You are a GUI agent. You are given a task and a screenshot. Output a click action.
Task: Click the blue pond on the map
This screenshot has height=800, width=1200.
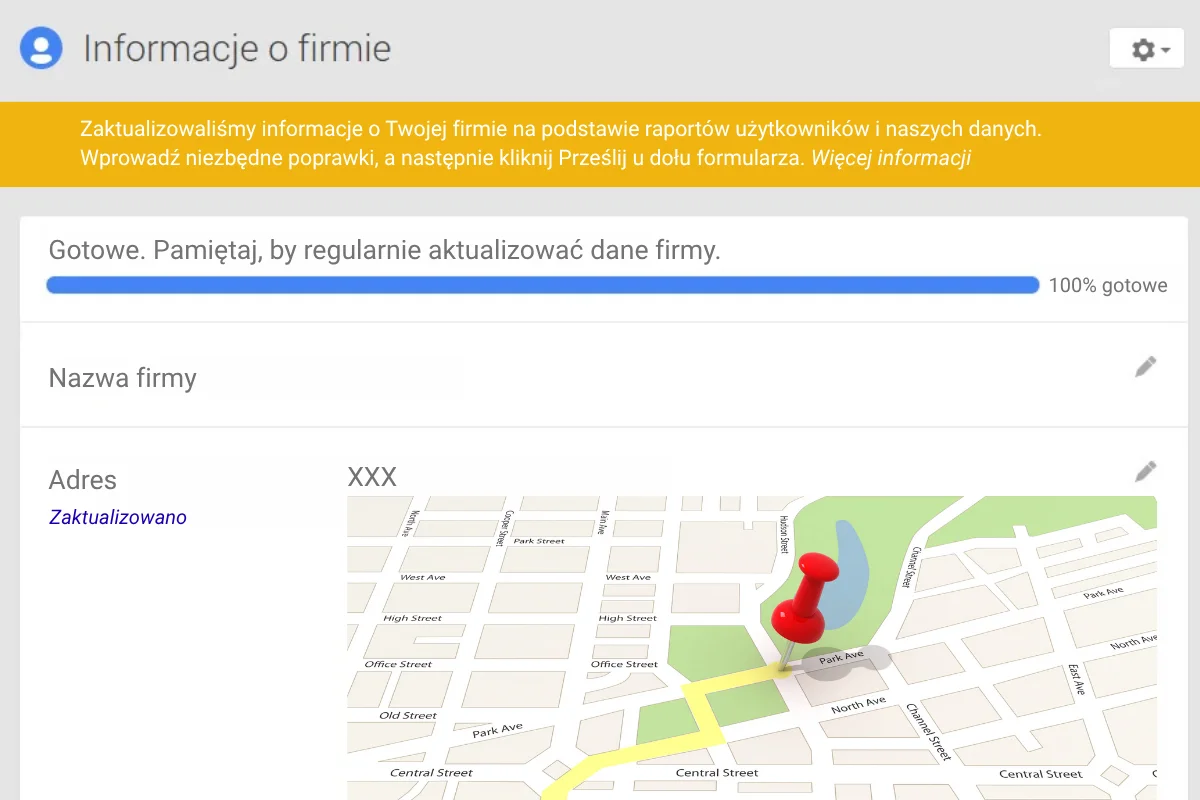click(x=846, y=565)
